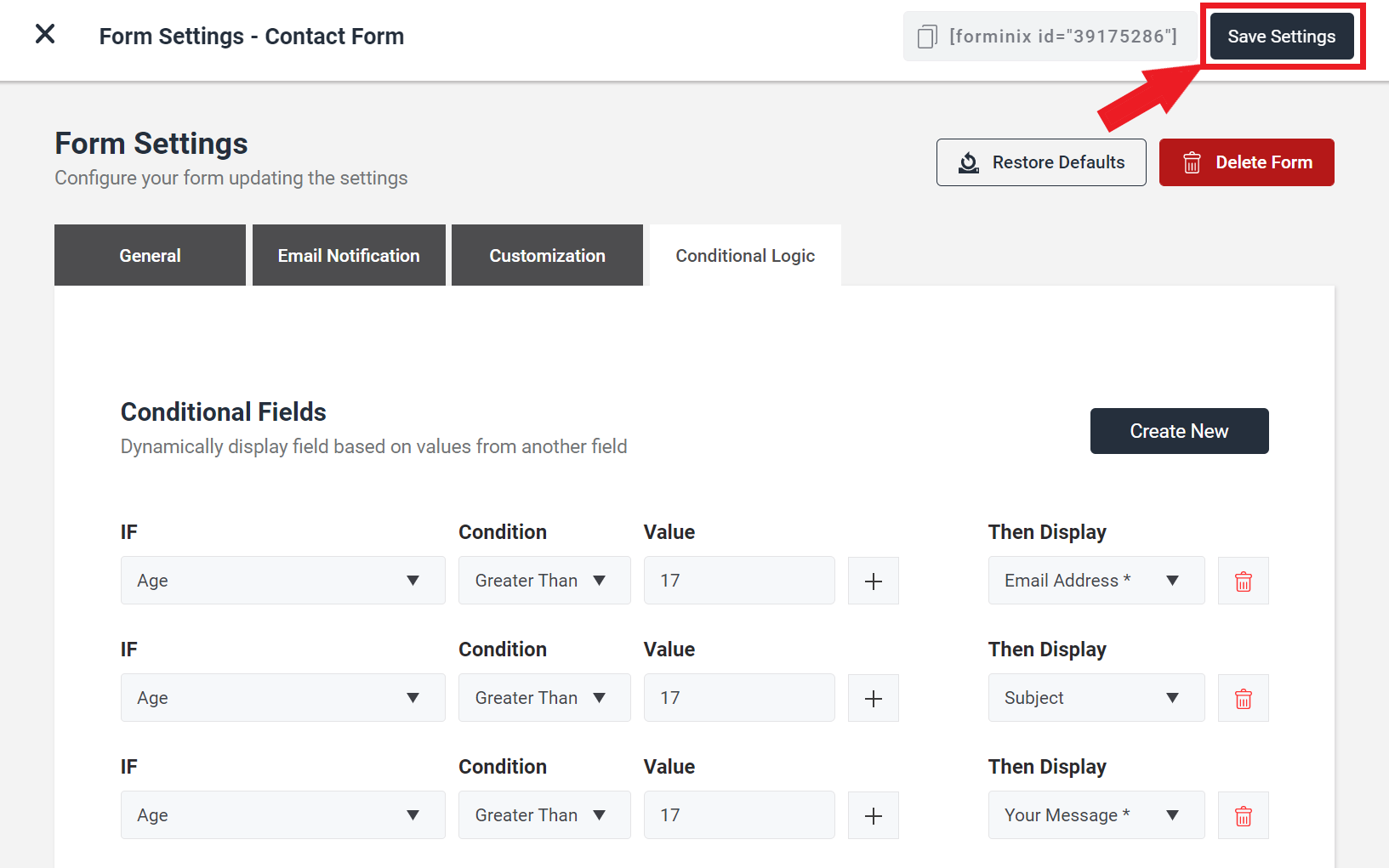Close the Form Settings panel
This screenshot has width=1389, height=868.
point(44,33)
